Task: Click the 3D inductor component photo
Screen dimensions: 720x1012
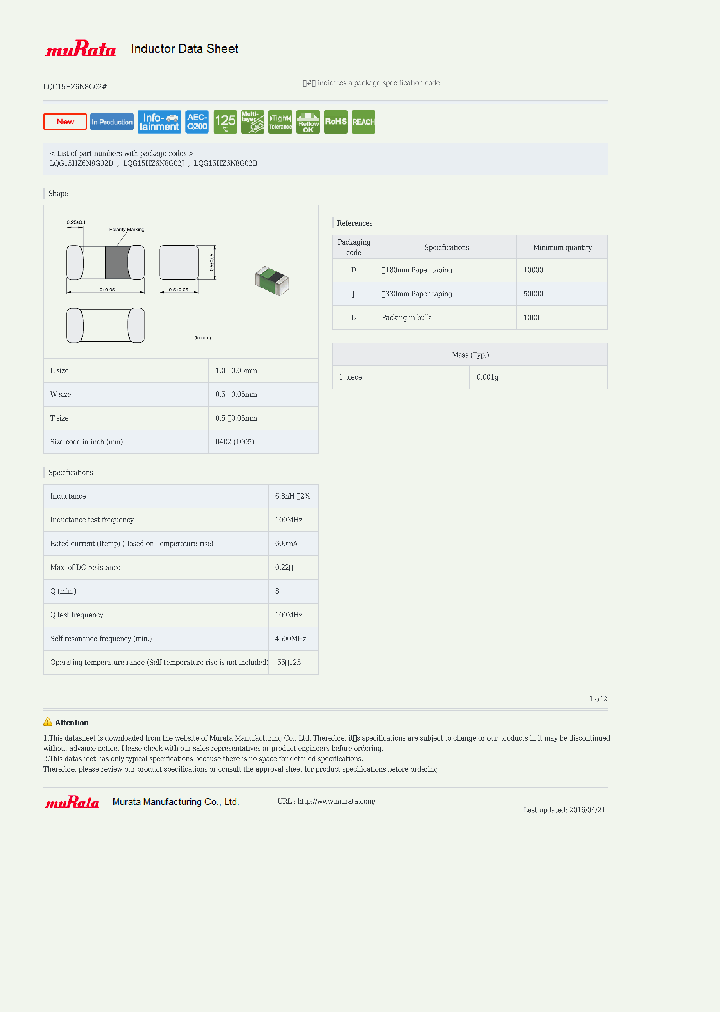Action: (x=272, y=280)
